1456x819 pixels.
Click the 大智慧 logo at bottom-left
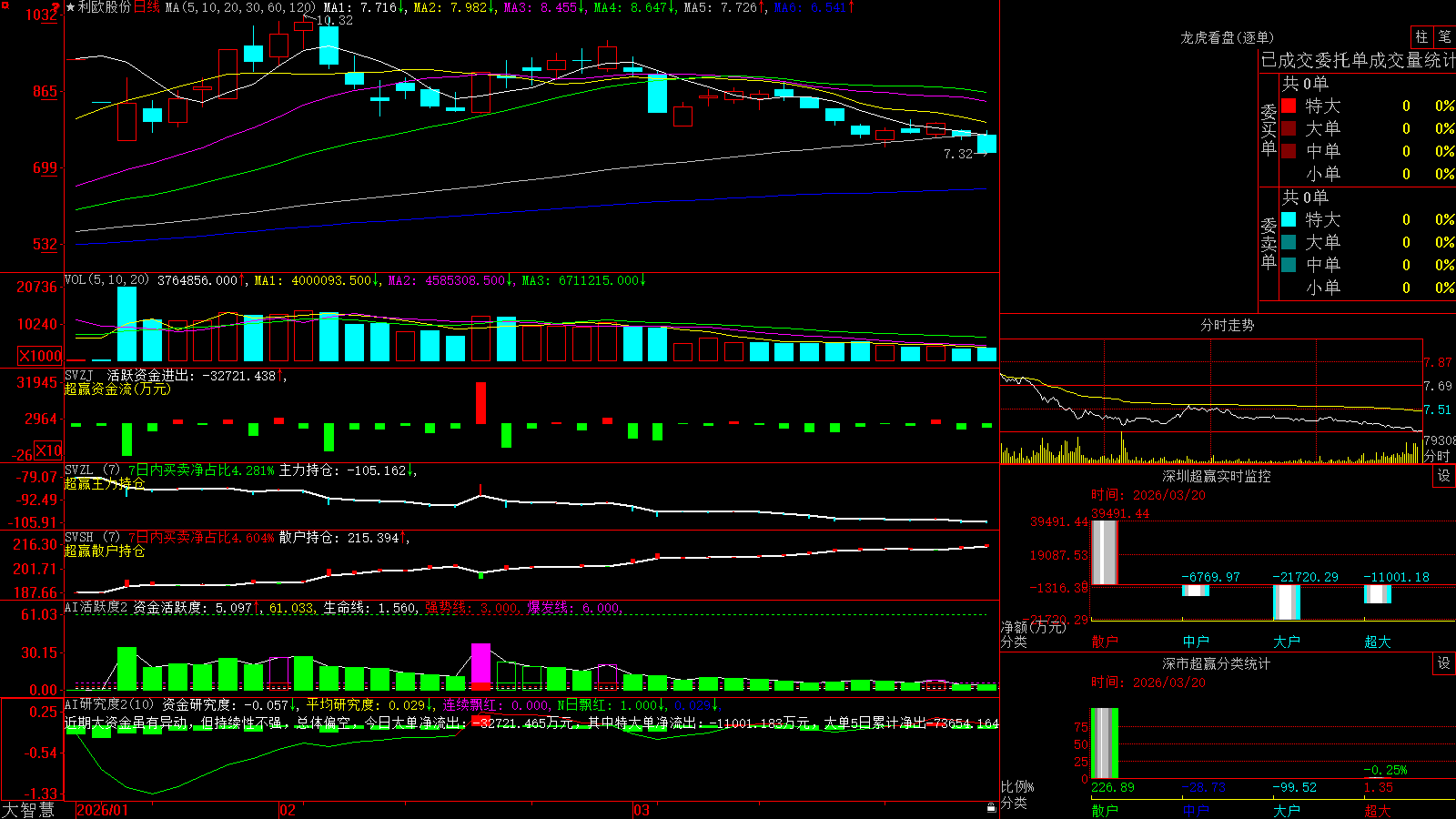[x=28, y=810]
